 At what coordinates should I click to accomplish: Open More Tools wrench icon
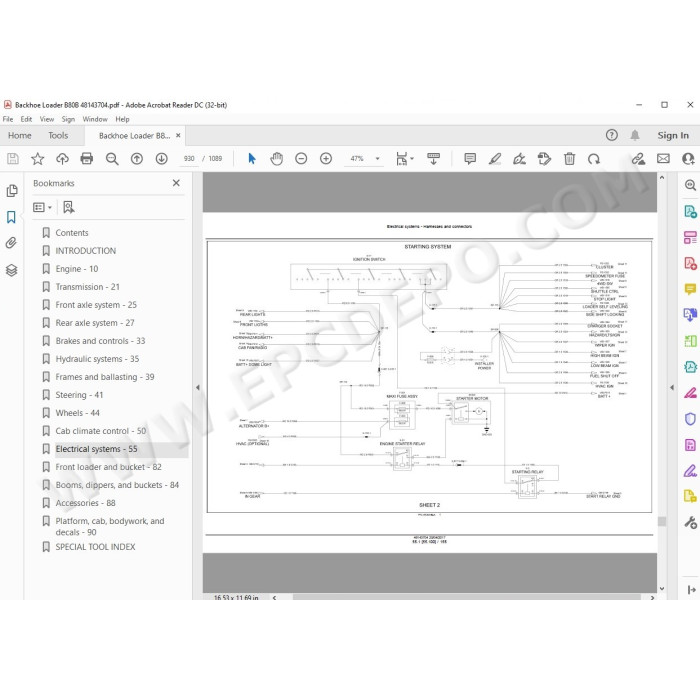tap(690, 522)
